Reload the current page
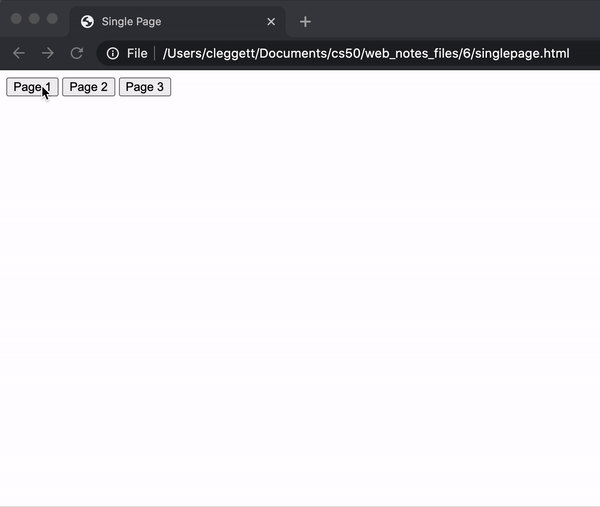Viewport: 600px width, 507px height. (76, 53)
